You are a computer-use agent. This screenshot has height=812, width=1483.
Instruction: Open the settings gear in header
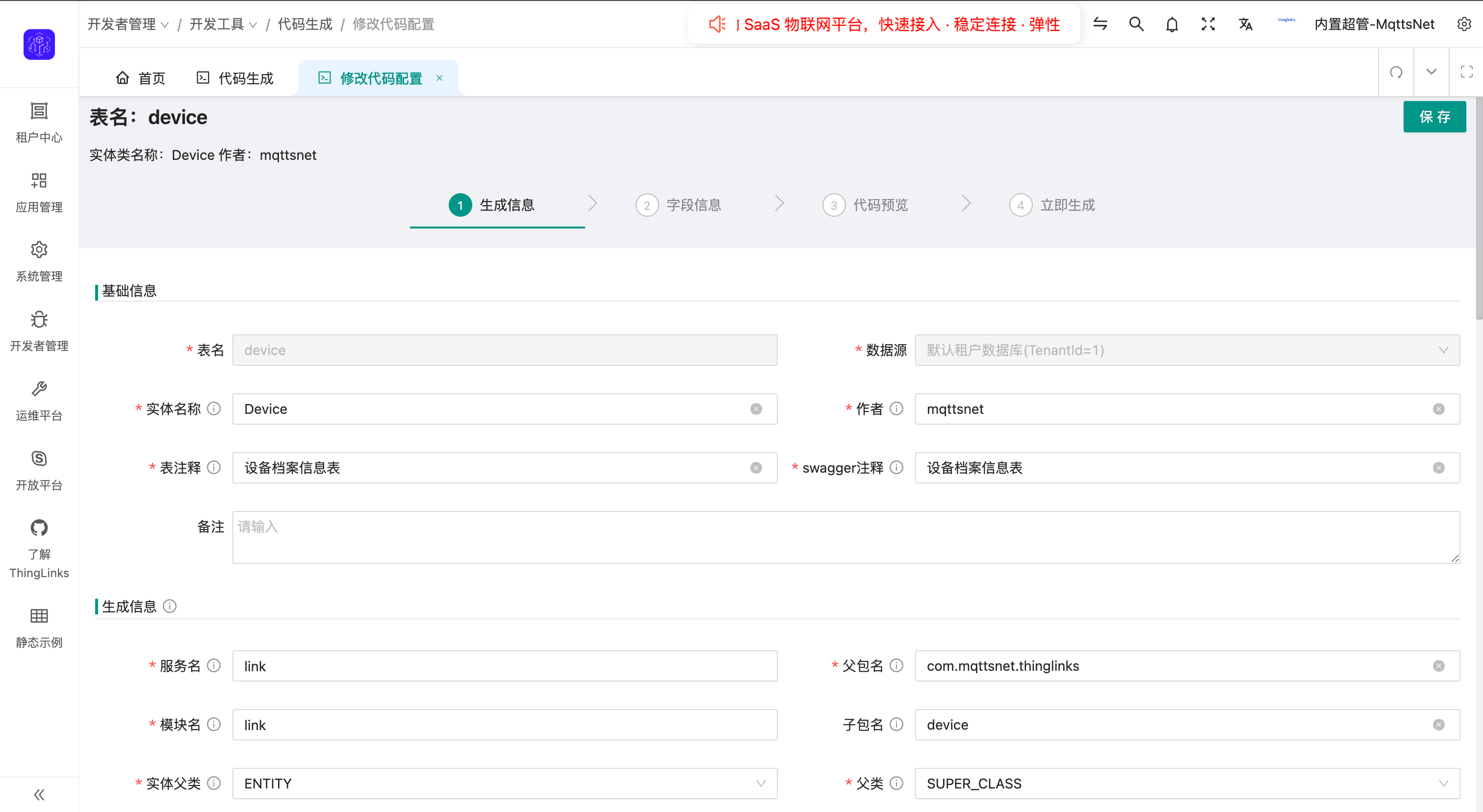point(1464,24)
